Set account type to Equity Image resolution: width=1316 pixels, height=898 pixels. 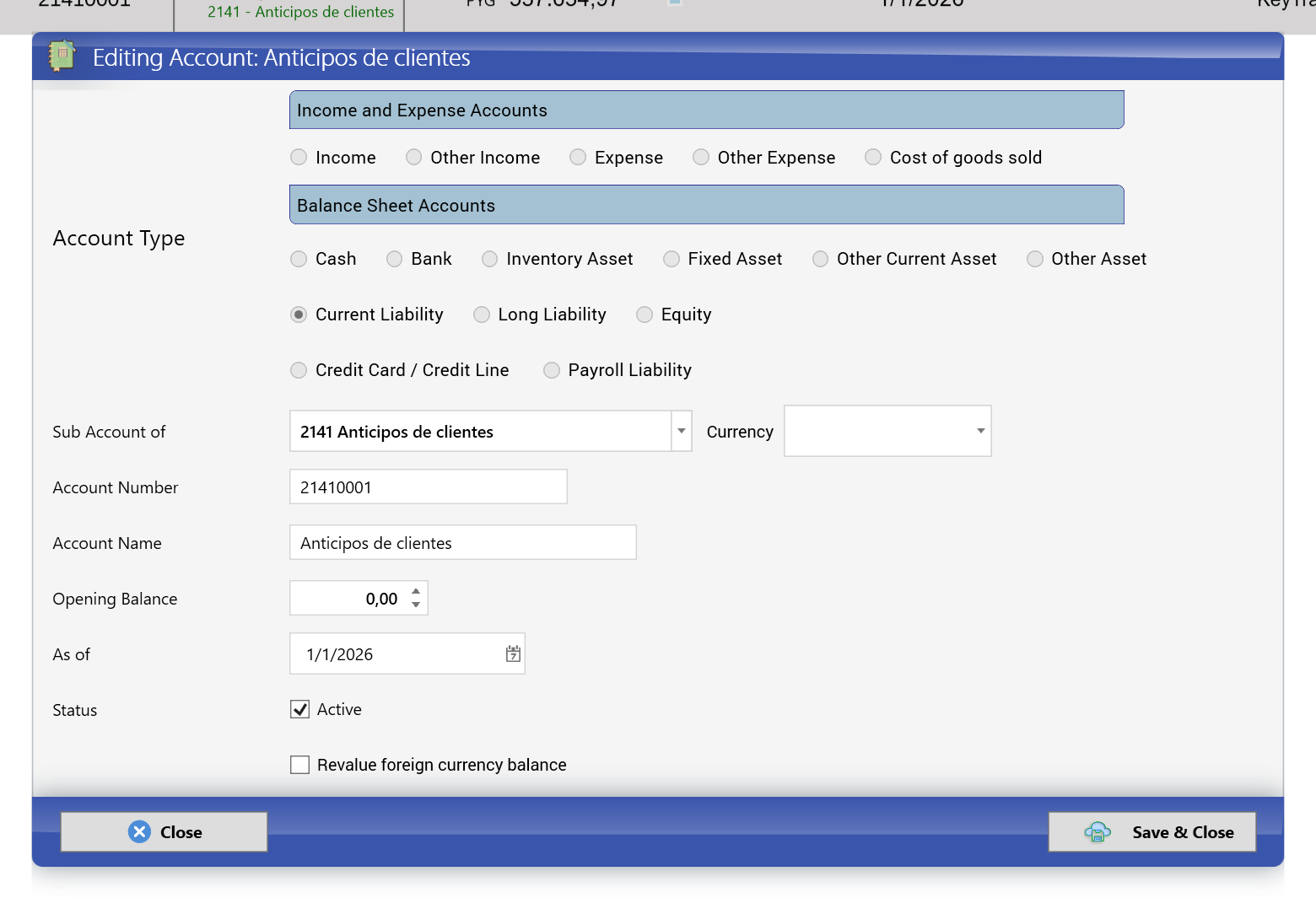(645, 315)
